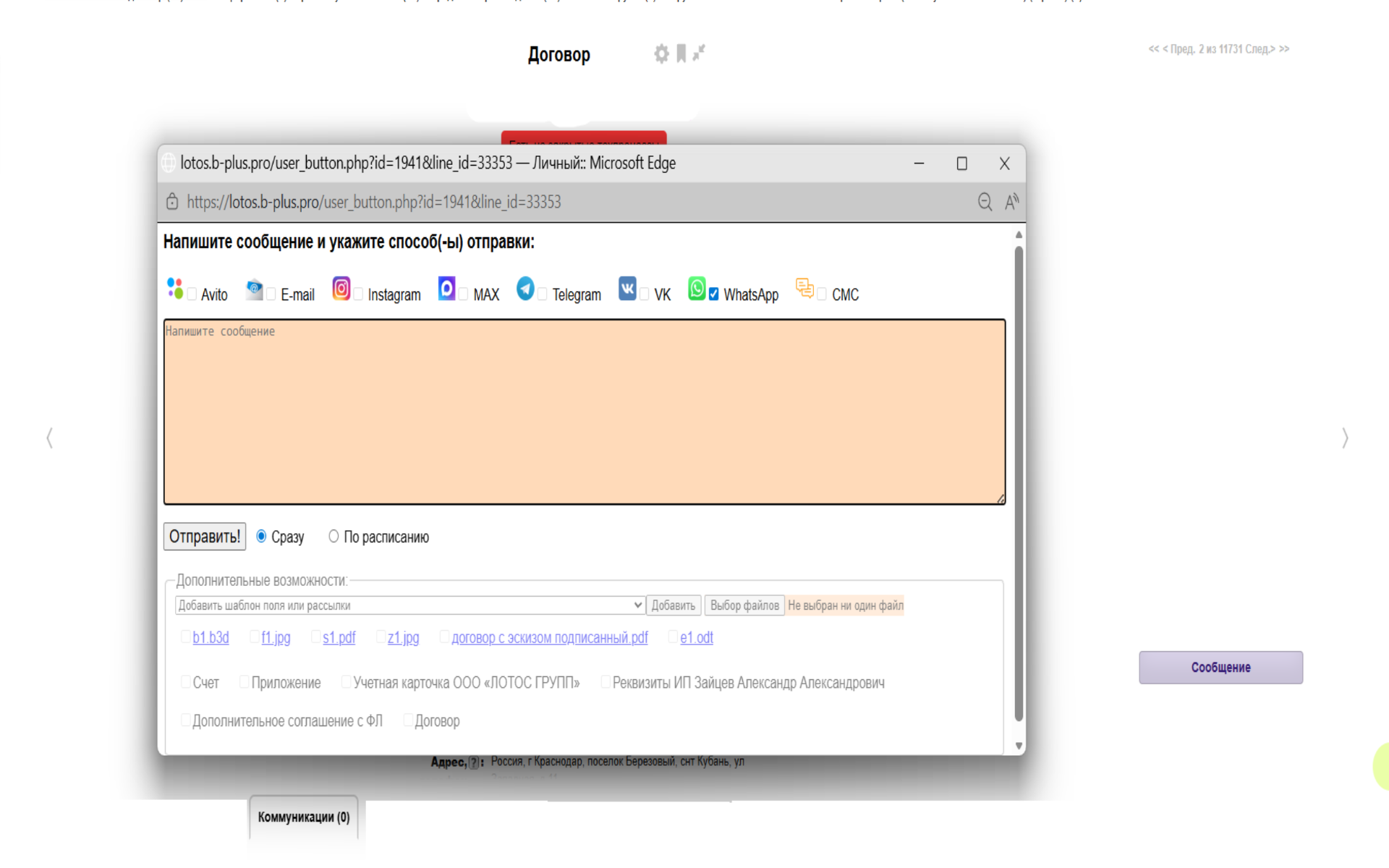Uncheck the WhatsApp checkbox
Image resolution: width=1389 pixels, height=868 pixels.
[x=714, y=294]
